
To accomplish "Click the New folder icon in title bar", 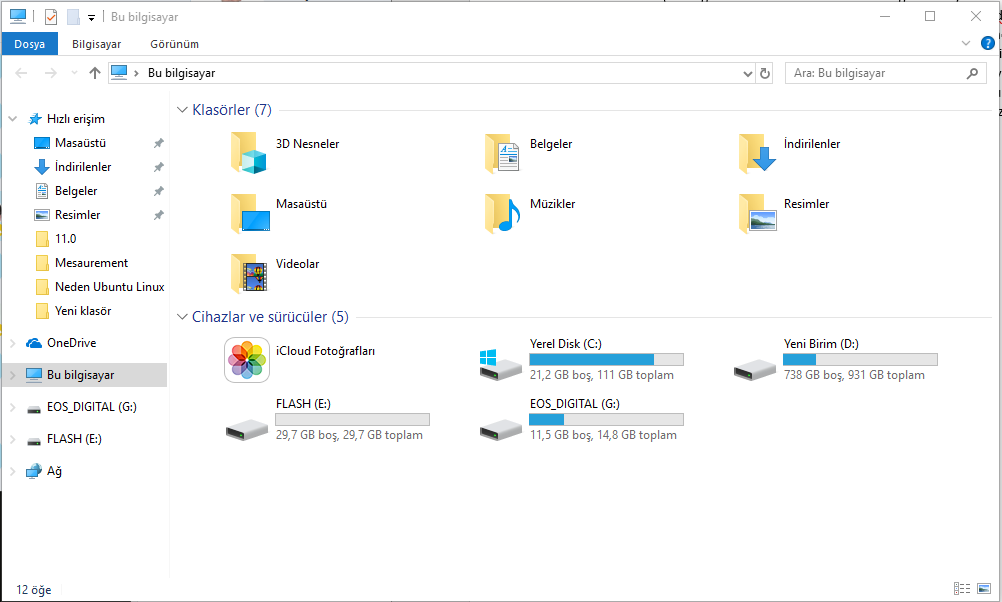I will tap(73, 17).
